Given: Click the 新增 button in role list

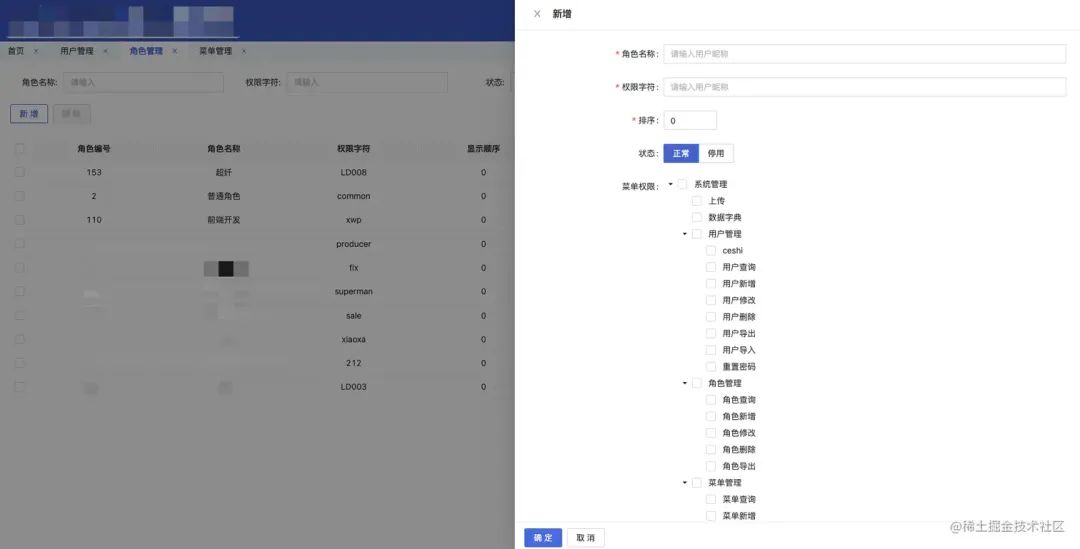Looking at the screenshot, I should click(x=29, y=114).
